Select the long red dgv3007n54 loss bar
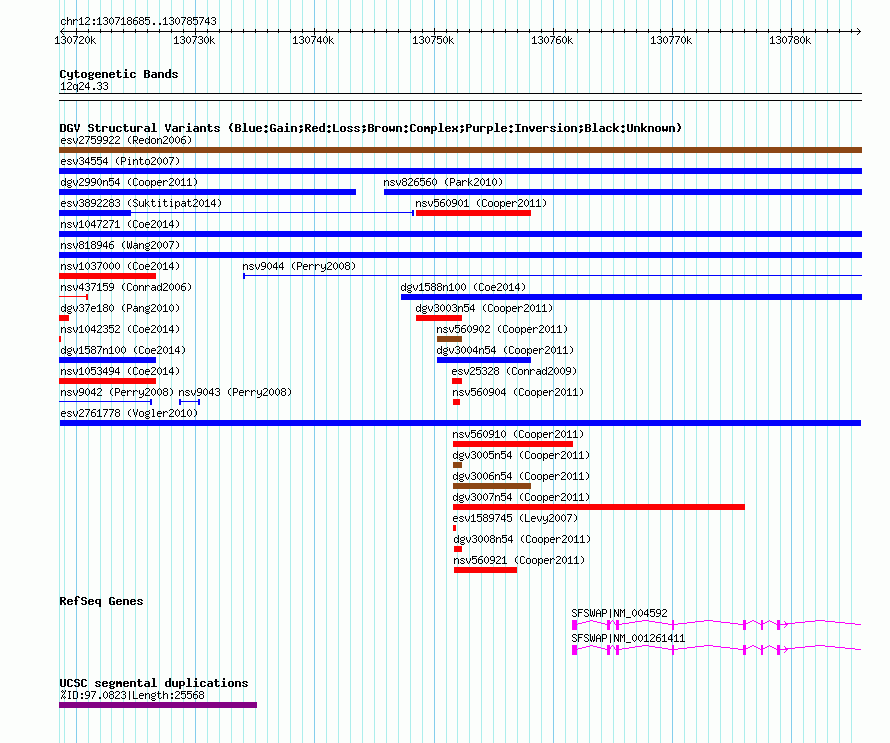Screen dimensions: 890x743 [599, 507]
